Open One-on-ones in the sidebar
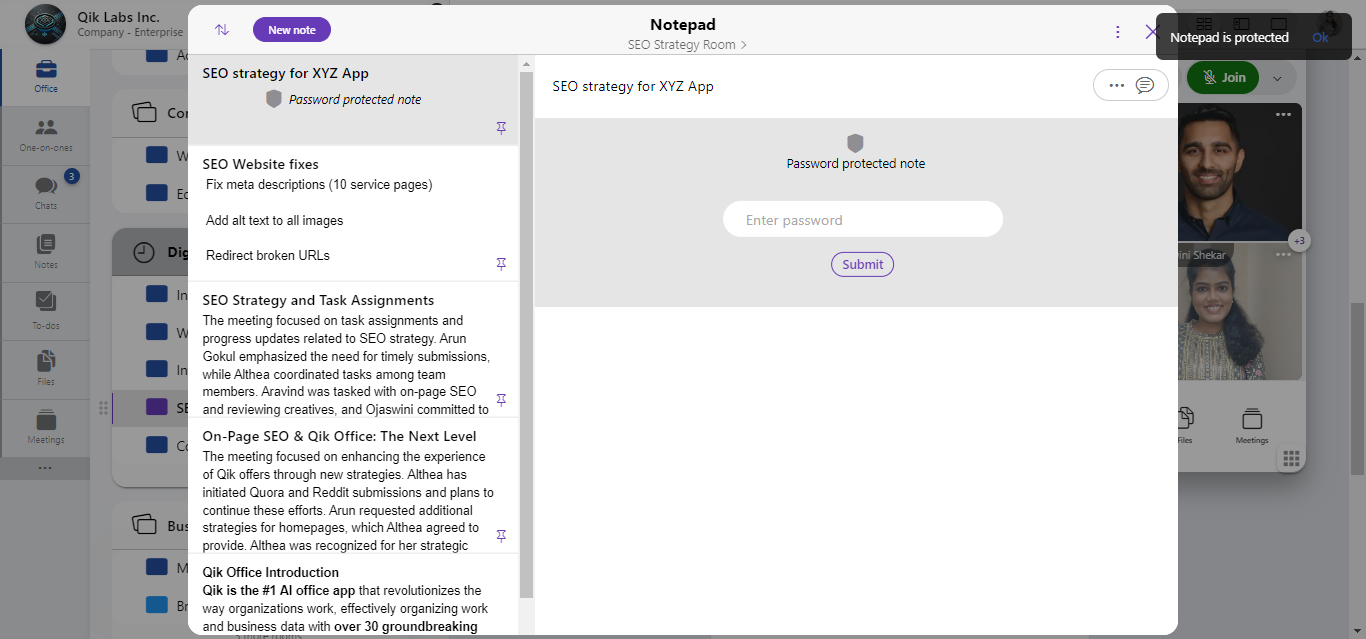This screenshot has height=639, width=1366. (x=46, y=135)
